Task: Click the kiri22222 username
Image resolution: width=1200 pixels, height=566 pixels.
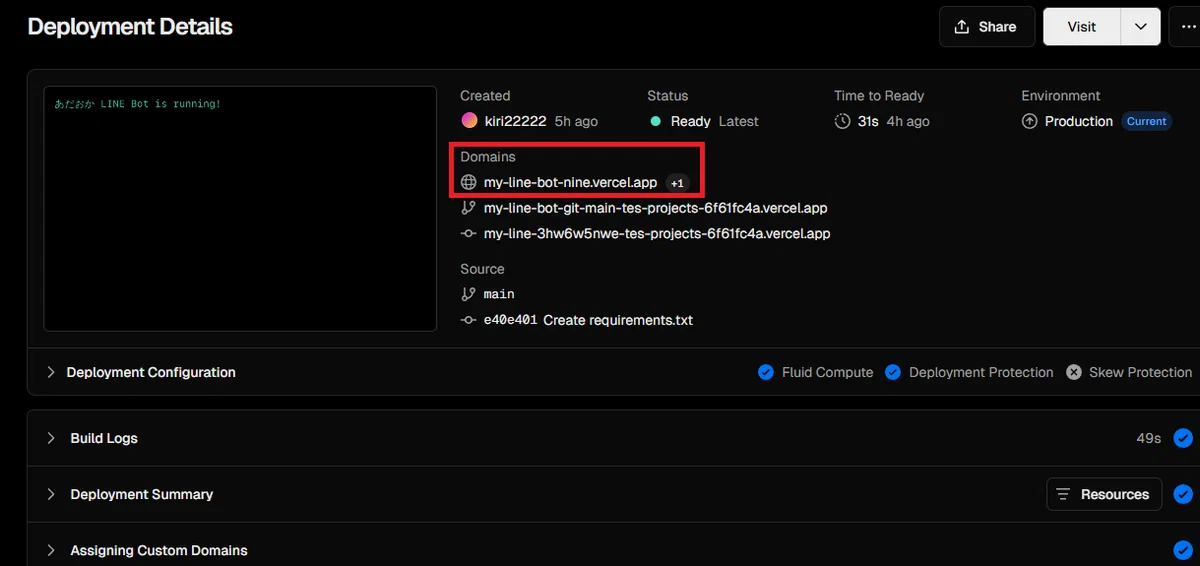Action: tap(516, 121)
